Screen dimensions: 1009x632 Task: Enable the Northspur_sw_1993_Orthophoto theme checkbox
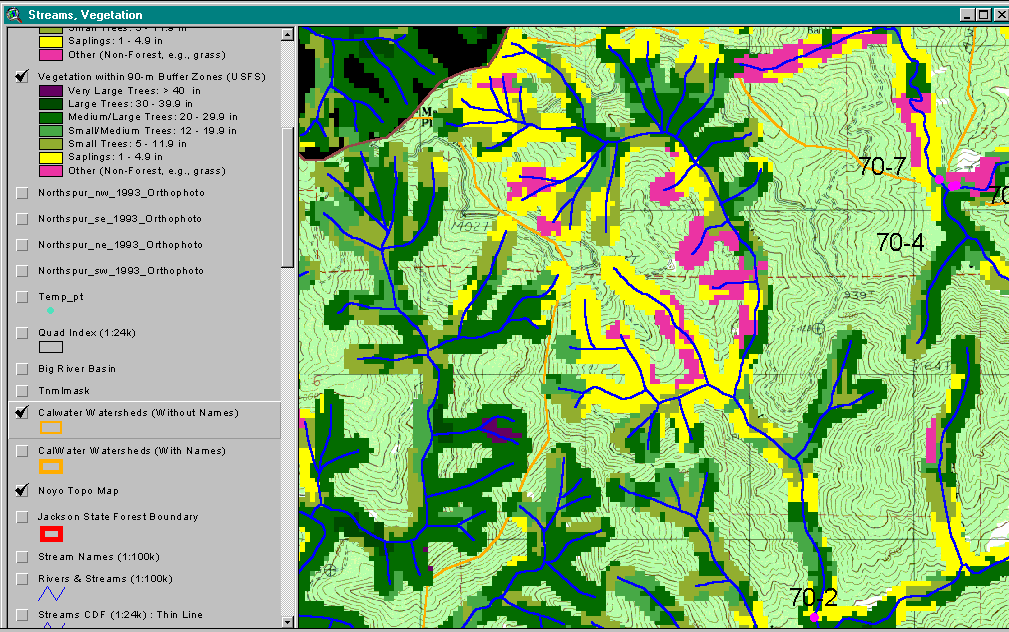(22, 271)
